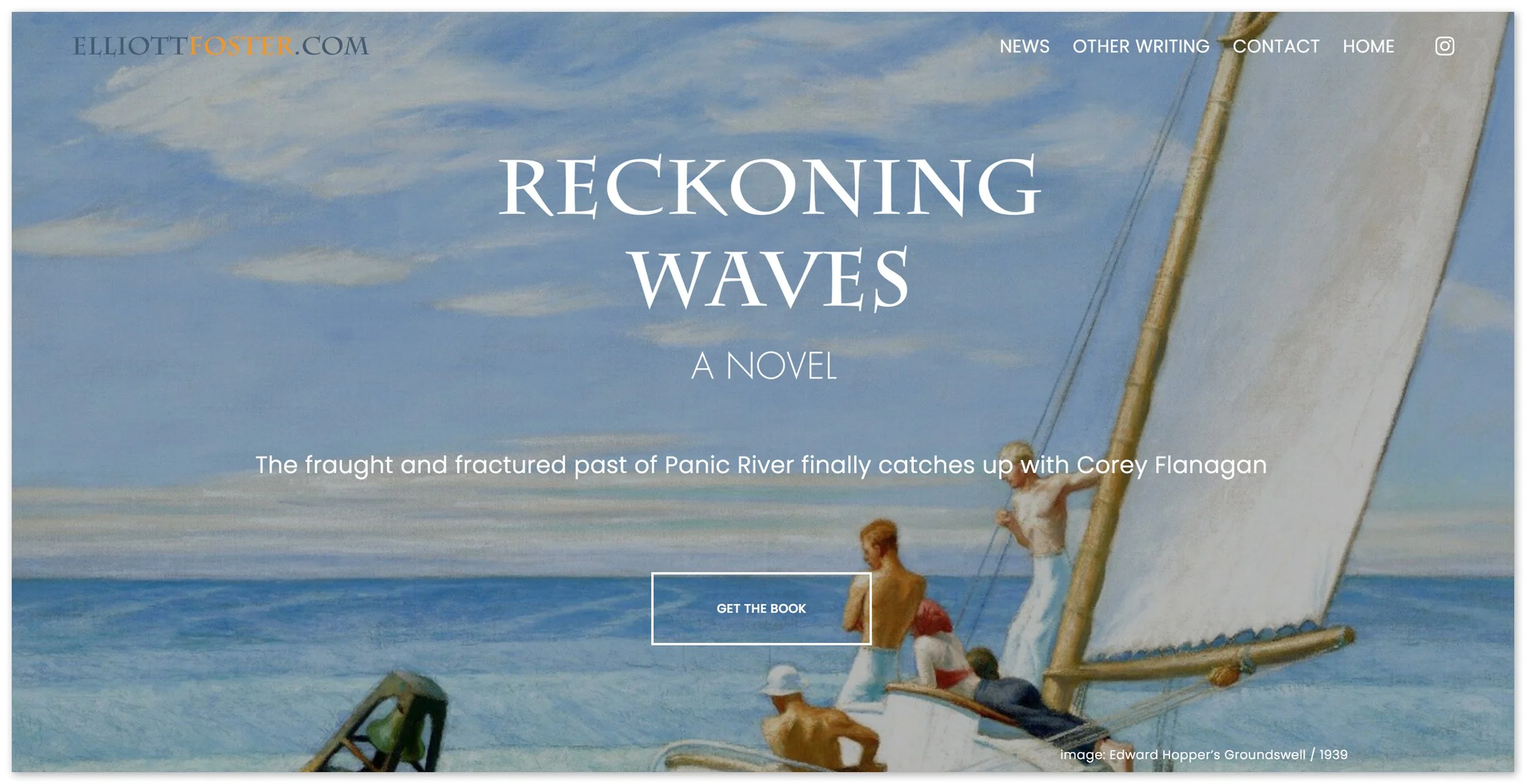Click the Panic River tagline sentence

pyautogui.click(x=761, y=465)
